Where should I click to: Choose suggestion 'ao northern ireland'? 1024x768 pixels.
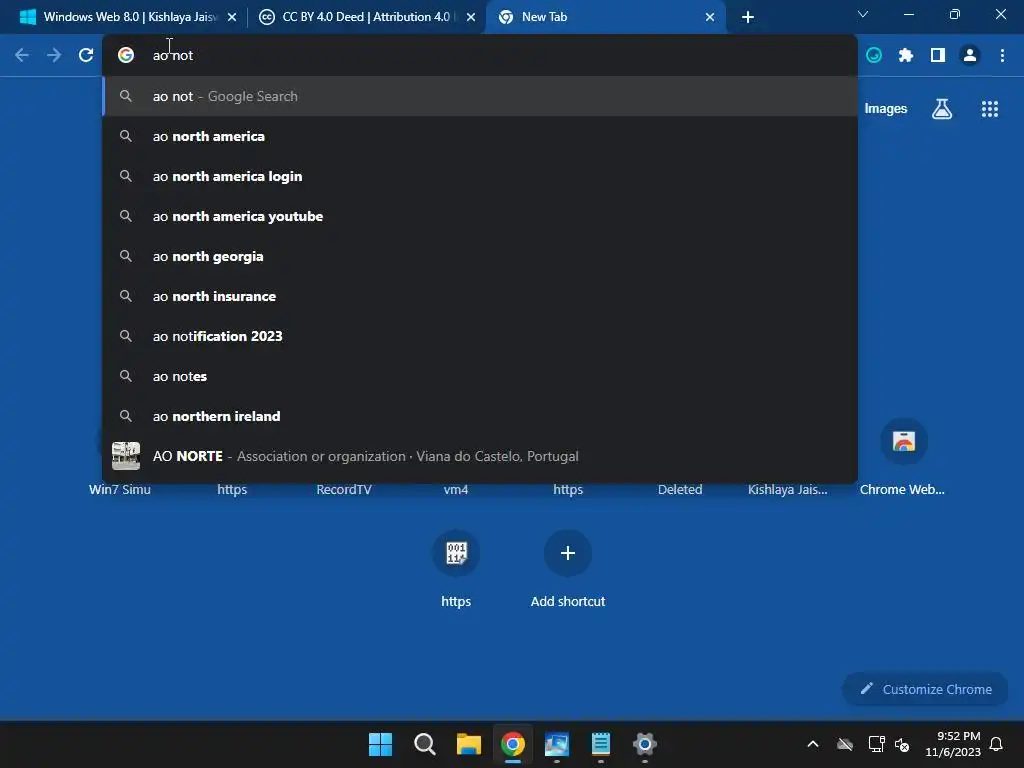[x=480, y=416]
